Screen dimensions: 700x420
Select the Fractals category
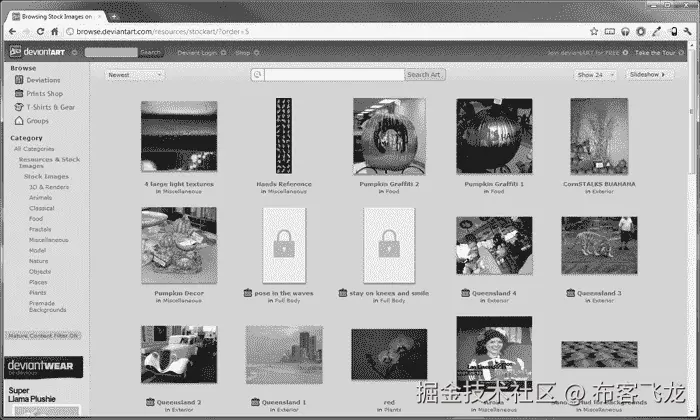[40, 229]
